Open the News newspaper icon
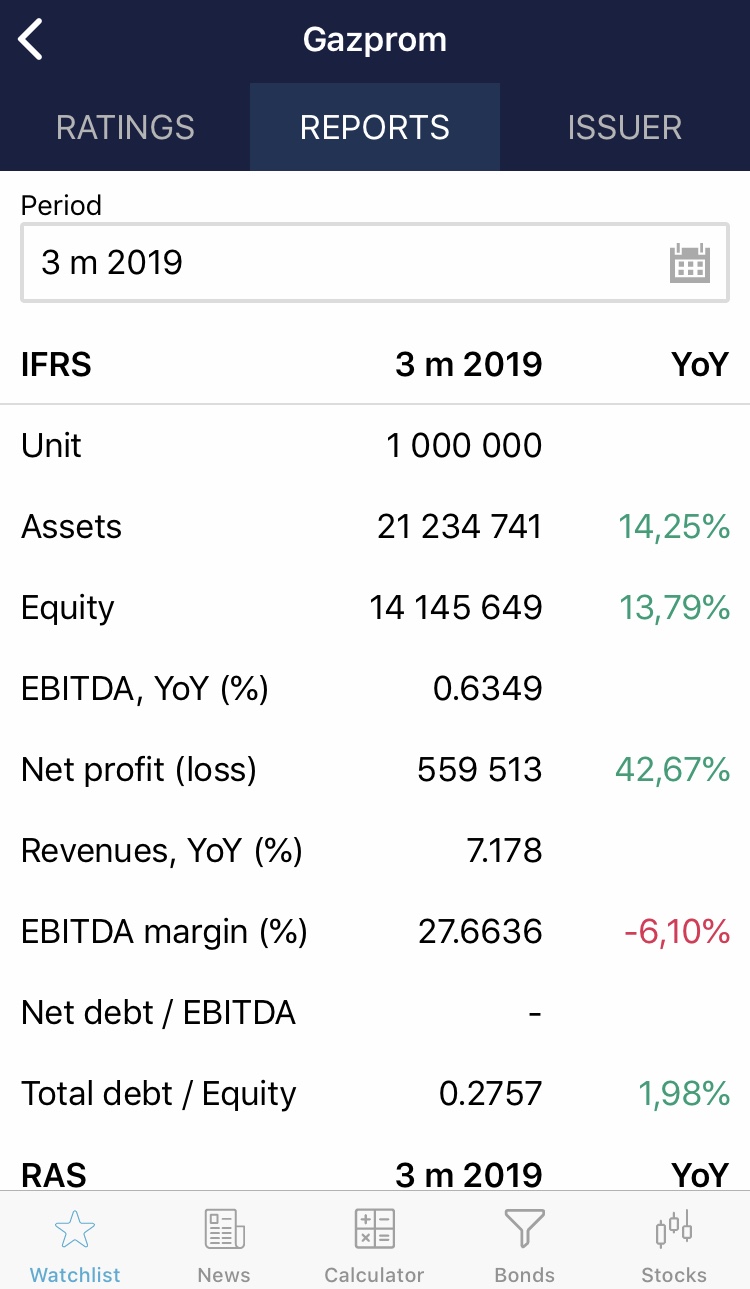This screenshot has height=1289, width=750. [x=224, y=1230]
